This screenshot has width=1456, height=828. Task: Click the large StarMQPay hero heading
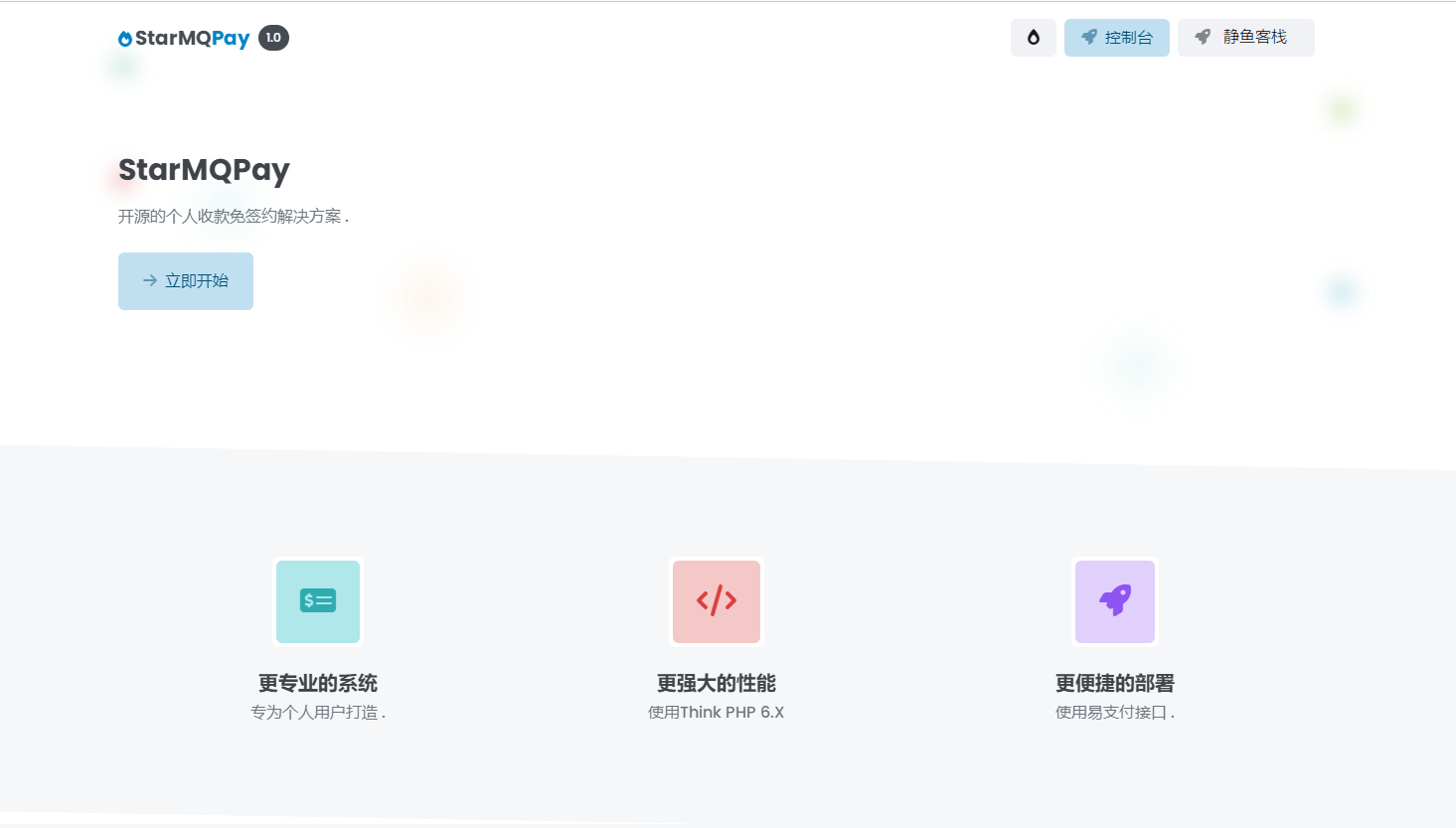tap(204, 170)
